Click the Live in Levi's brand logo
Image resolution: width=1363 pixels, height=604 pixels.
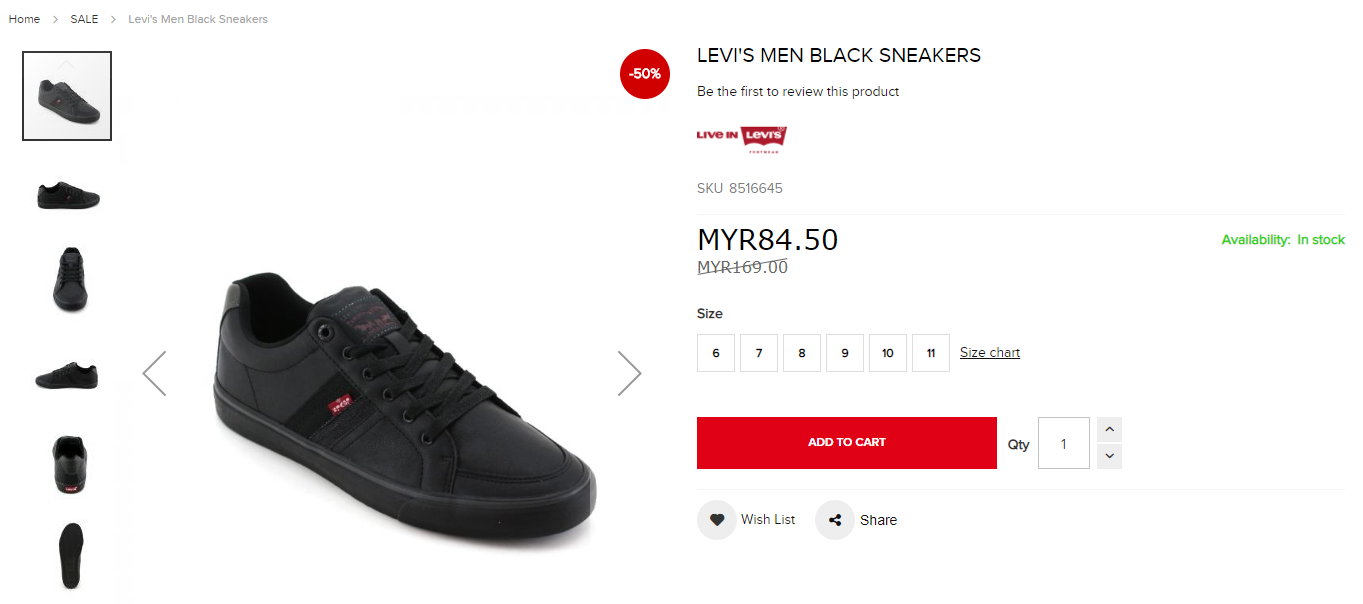(742, 137)
